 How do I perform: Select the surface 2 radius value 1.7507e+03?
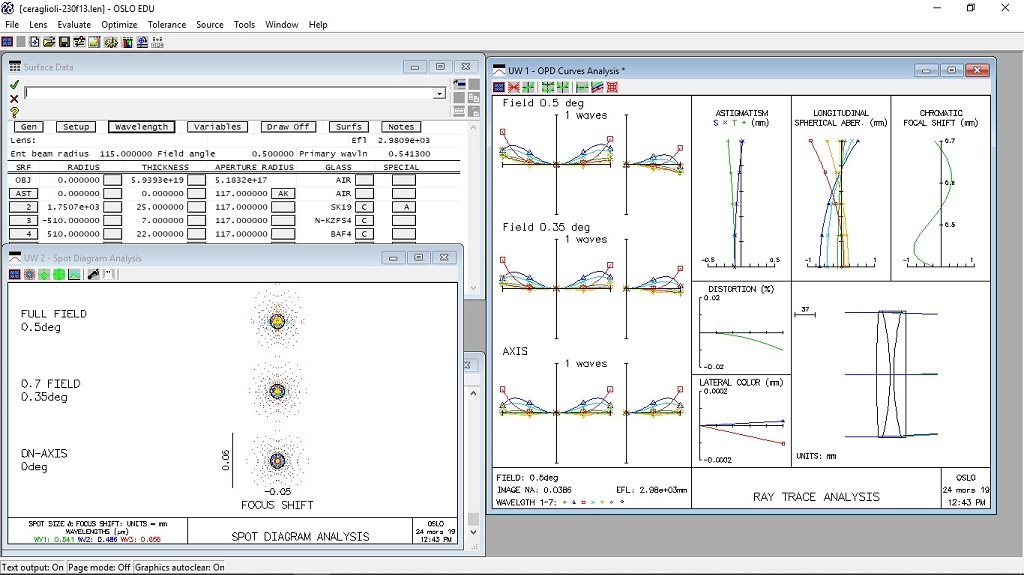pos(73,207)
